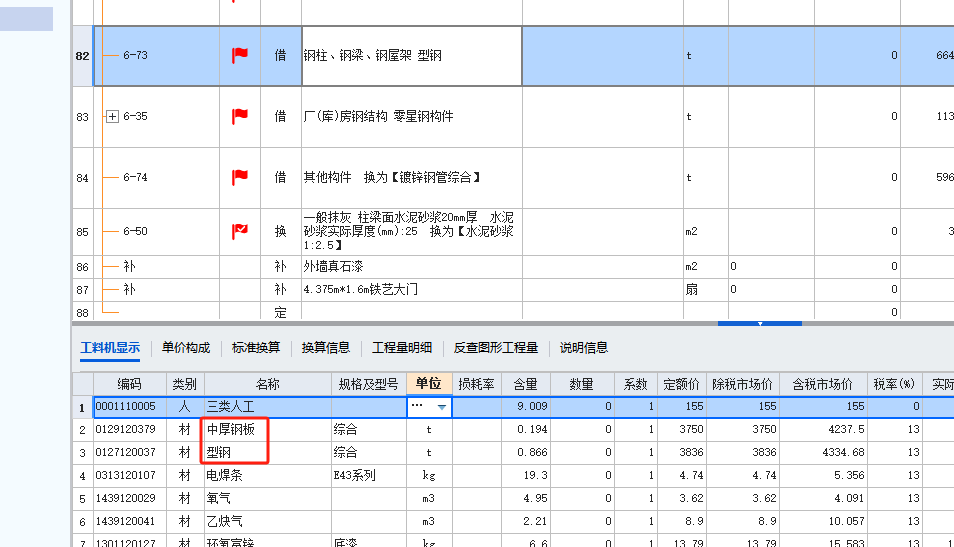Click the red flag icon in row 6-73
The height and width of the screenshot is (547, 954).
tap(240, 55)
